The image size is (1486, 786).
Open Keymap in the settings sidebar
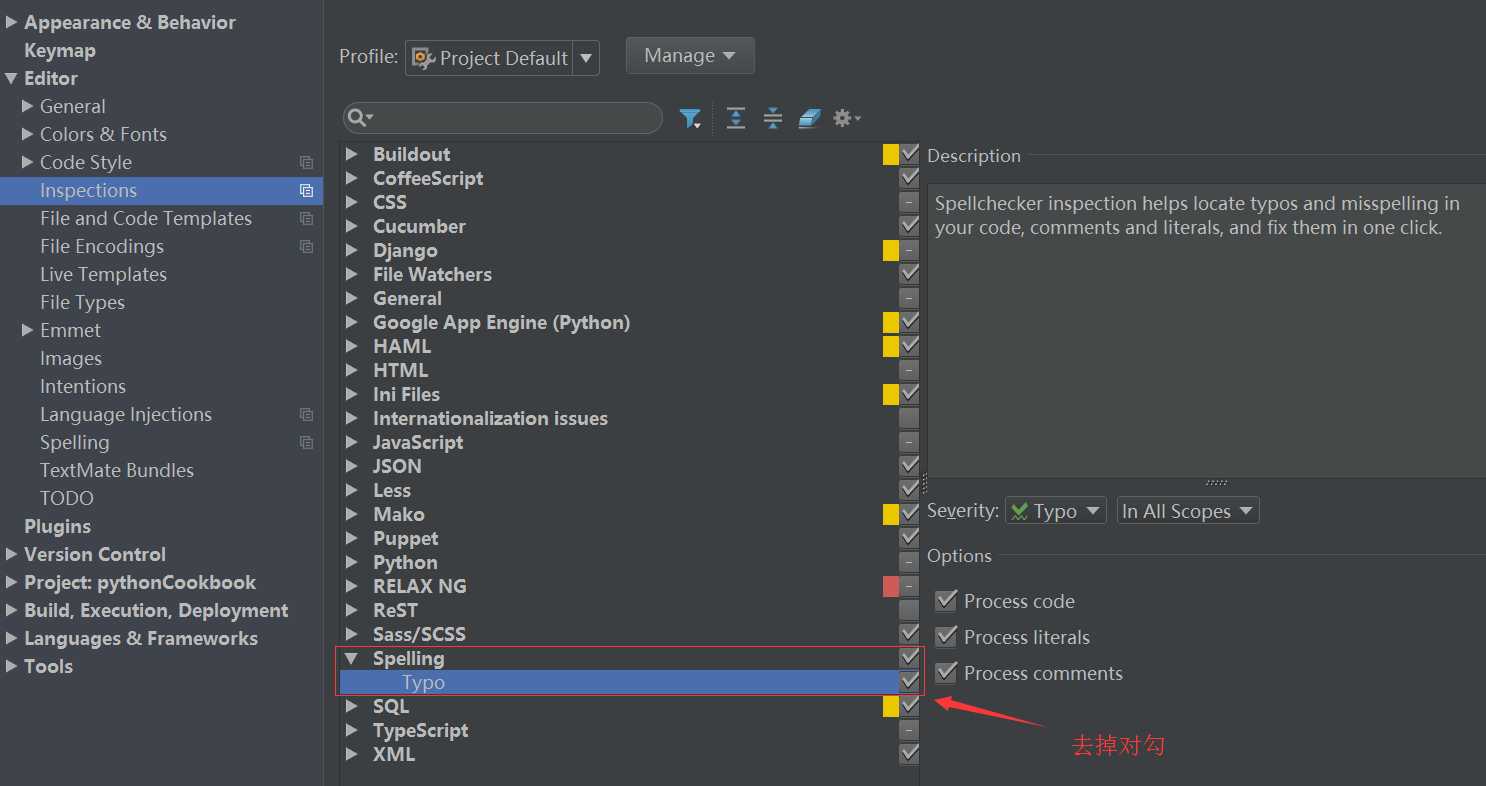pos(60,50)
